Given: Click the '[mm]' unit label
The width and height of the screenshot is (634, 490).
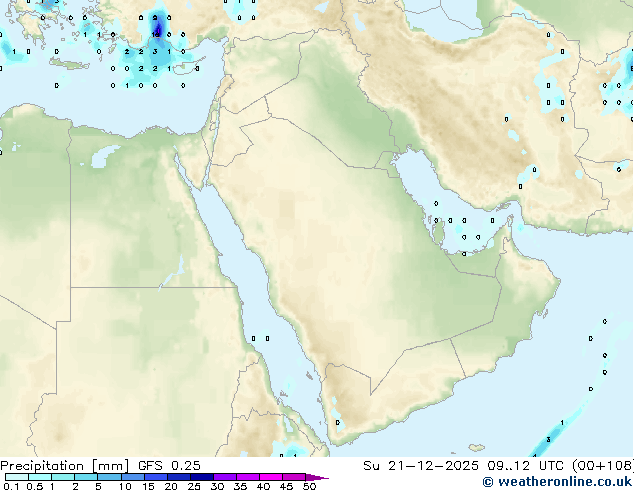Looking at the screenshot, I should coord(111,466).
